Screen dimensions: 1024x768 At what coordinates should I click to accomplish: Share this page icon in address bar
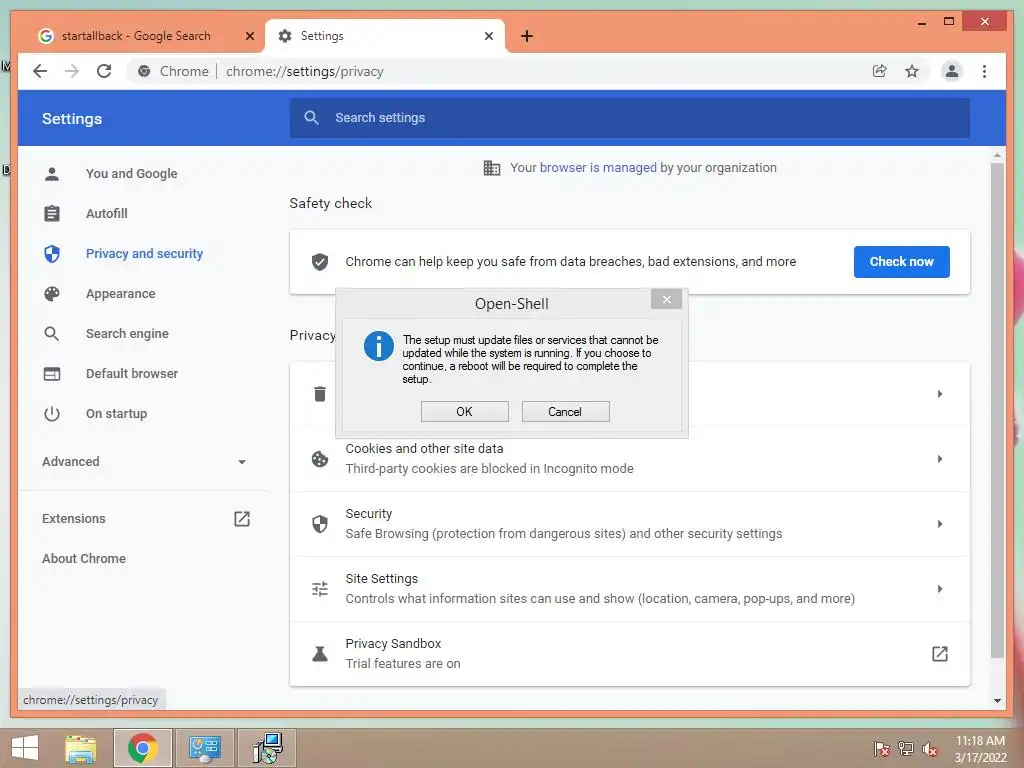pyautogui.click(x=880, y=71)
